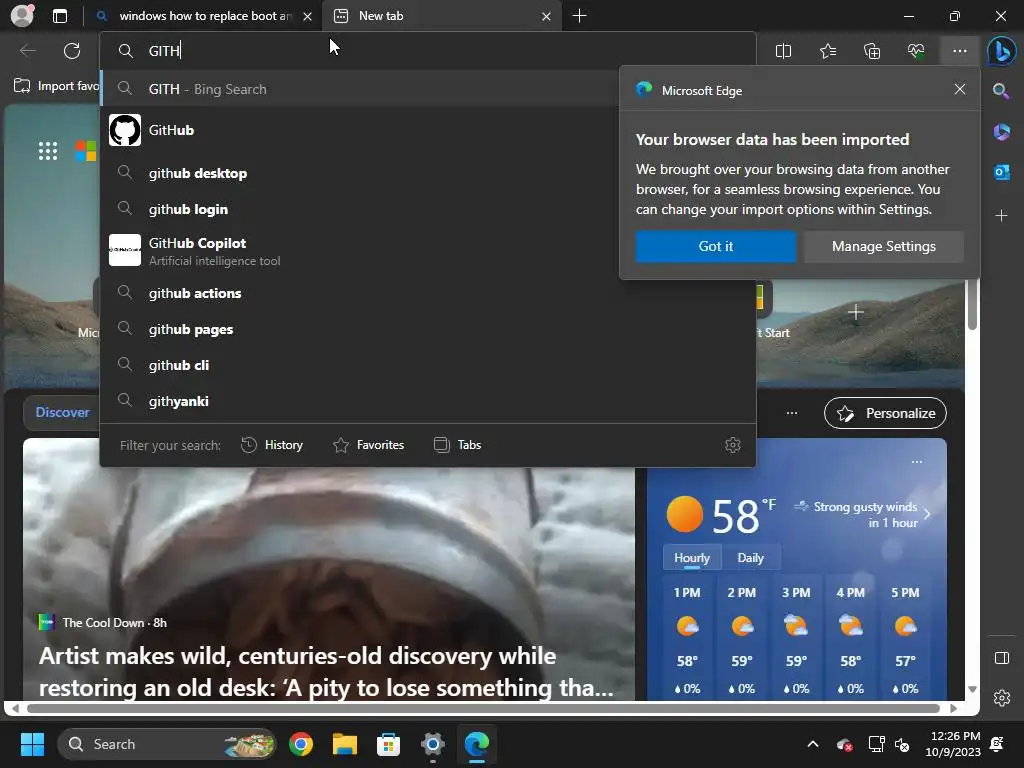Image resolution: width=1024 pixels, height=768 pixels.
Task: Show hidden system tray icons chevron
Action: point(813,744)
